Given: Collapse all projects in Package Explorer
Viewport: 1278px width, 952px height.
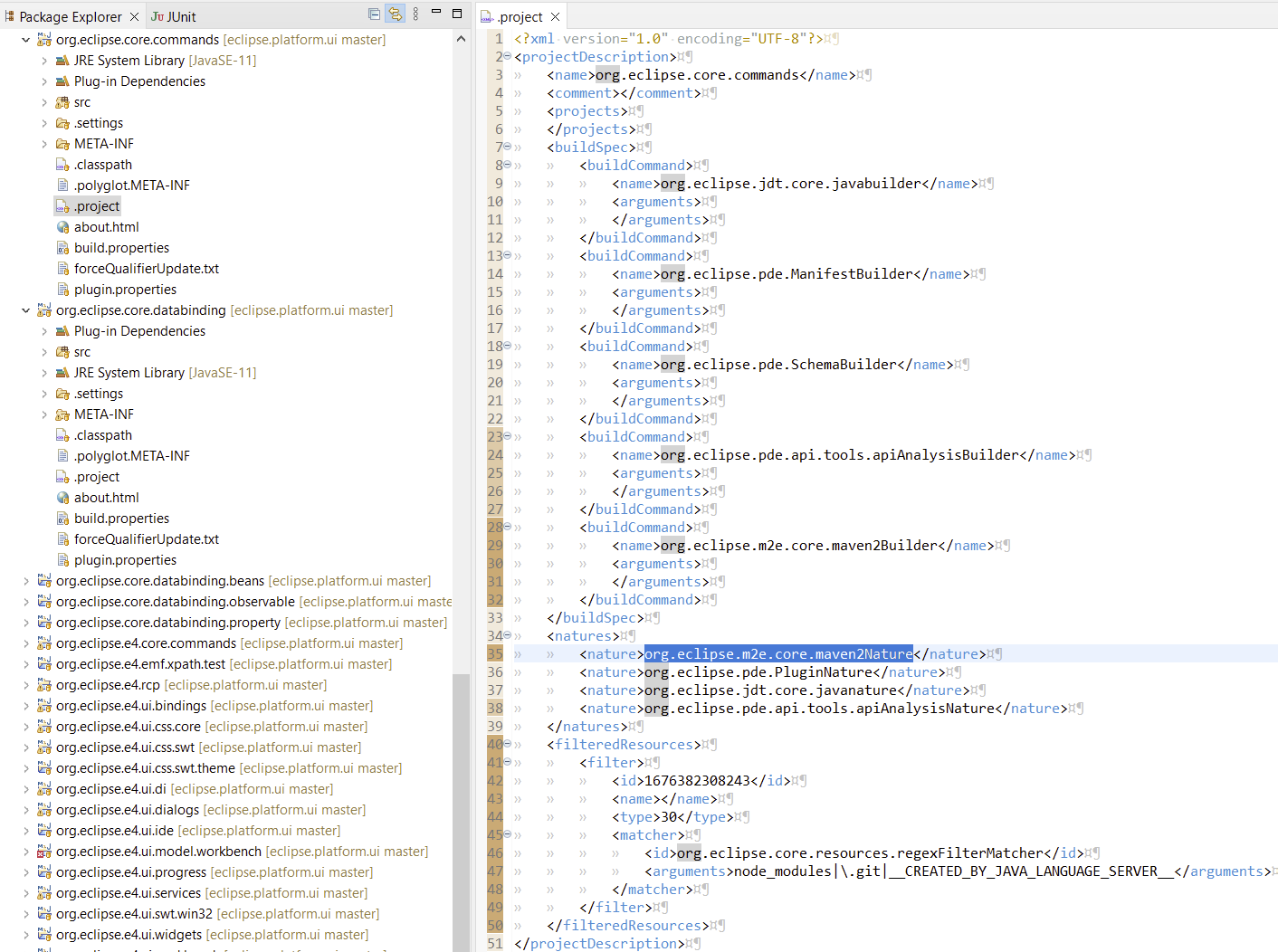Looking at the screenshot, I should 374,14.
